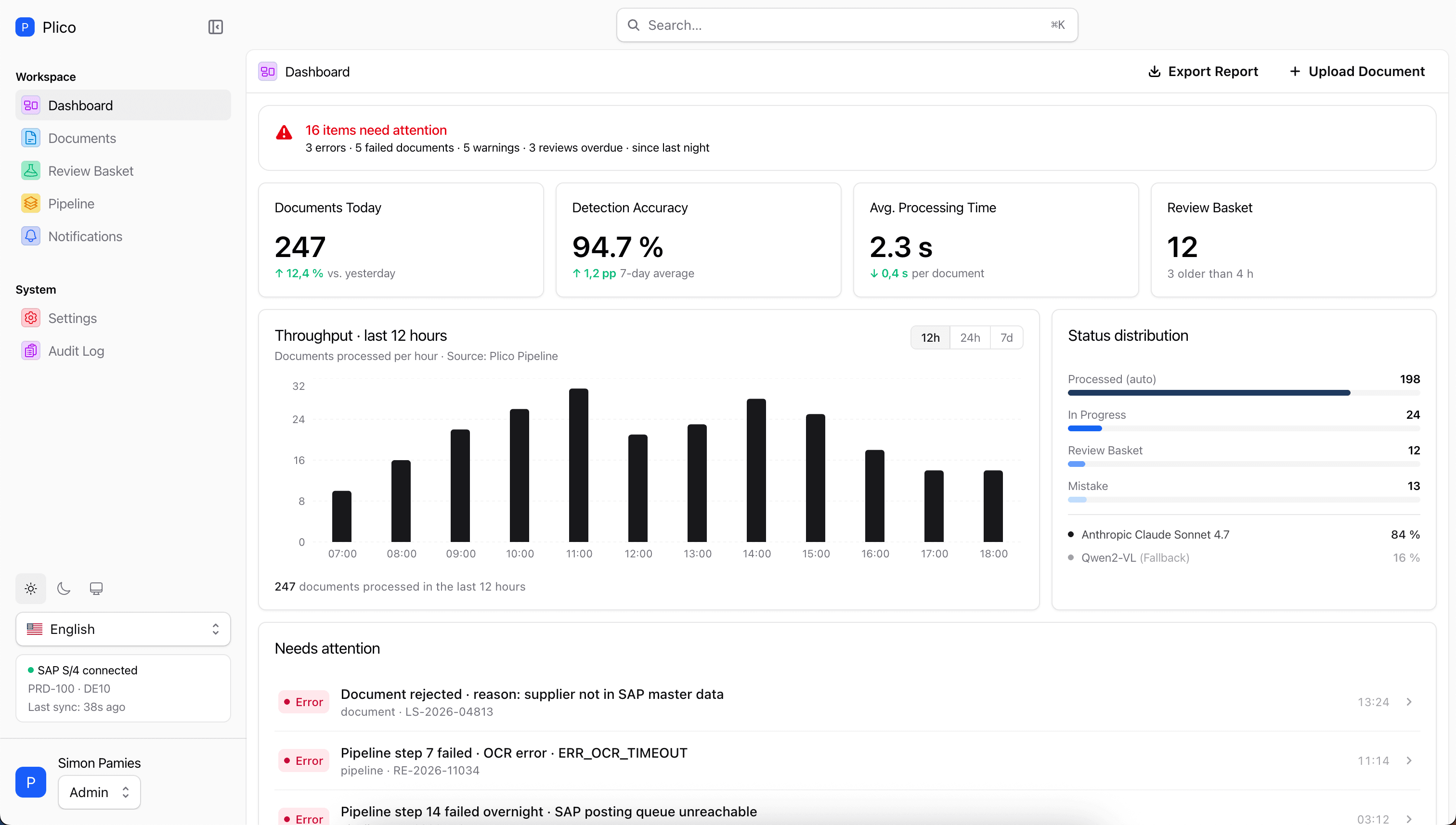This screenshot has height=825, width=1456.
Task: Open the Admin role dropdown
Action: coord(99,792)
